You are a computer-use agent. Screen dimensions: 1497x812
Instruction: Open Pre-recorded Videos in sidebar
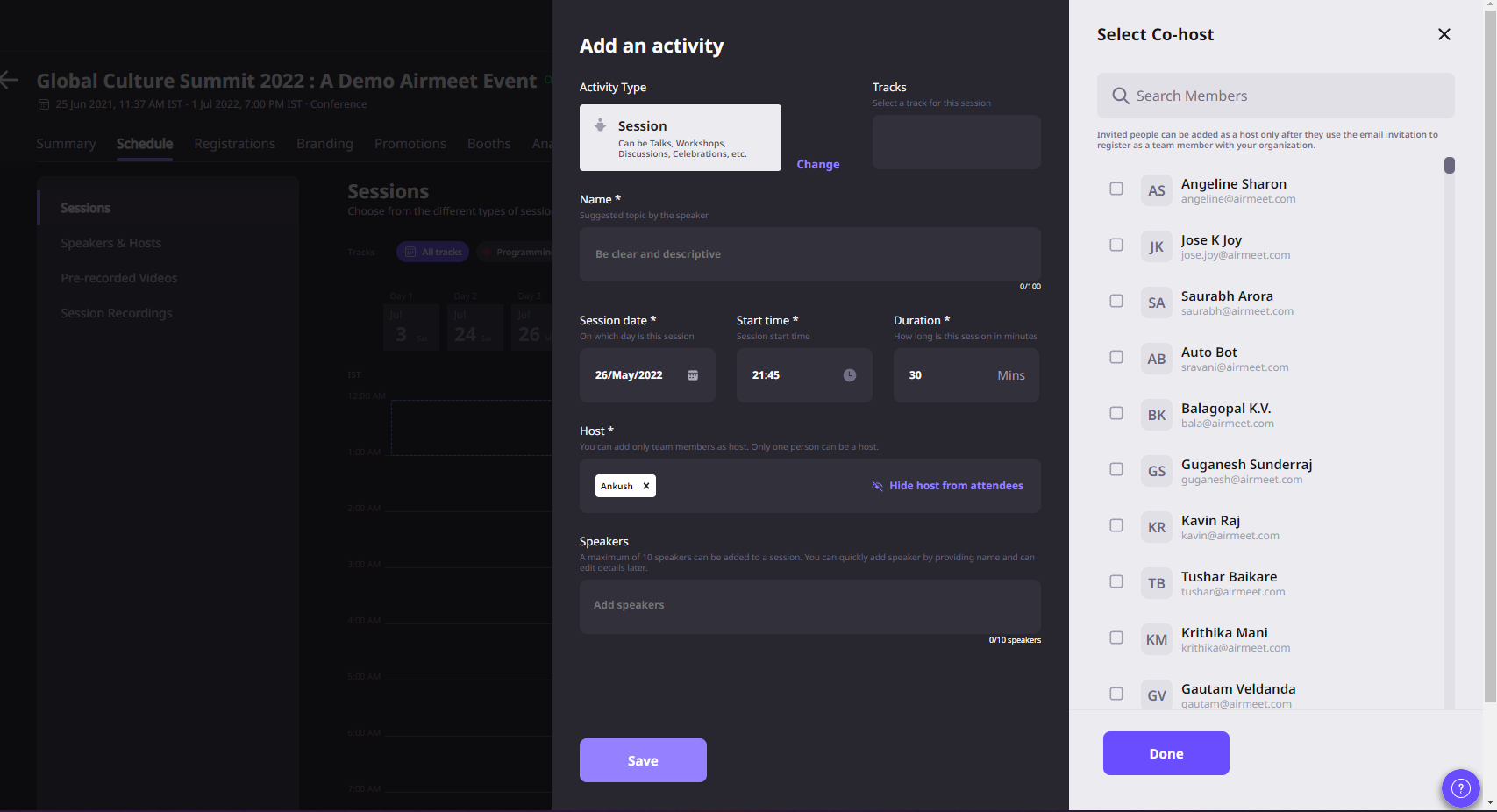click(x=118, y=278)
